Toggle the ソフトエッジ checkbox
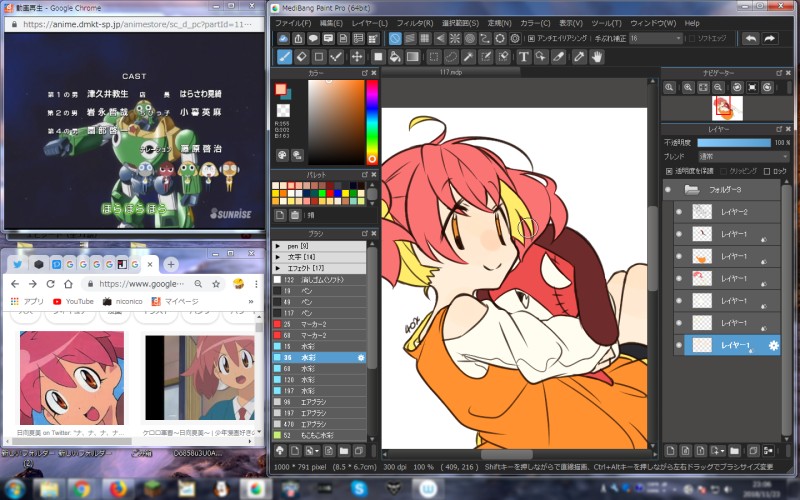 (692, 38)
